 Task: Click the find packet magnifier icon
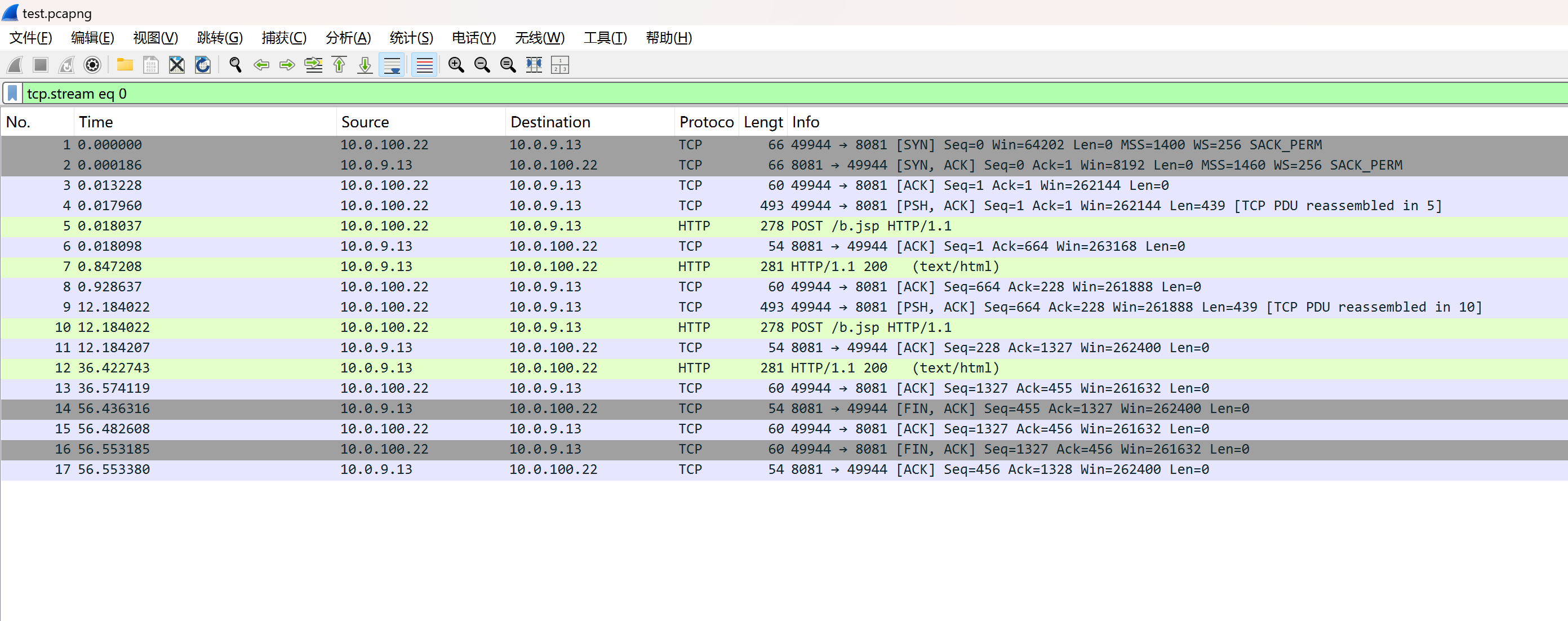tap(236, 65)
